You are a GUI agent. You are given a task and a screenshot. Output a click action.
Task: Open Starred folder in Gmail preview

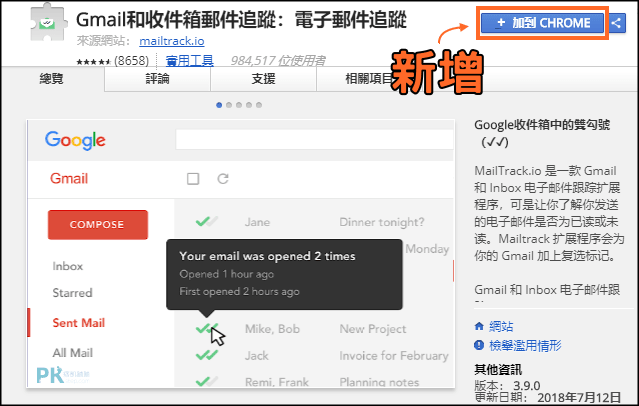(72, 293)
